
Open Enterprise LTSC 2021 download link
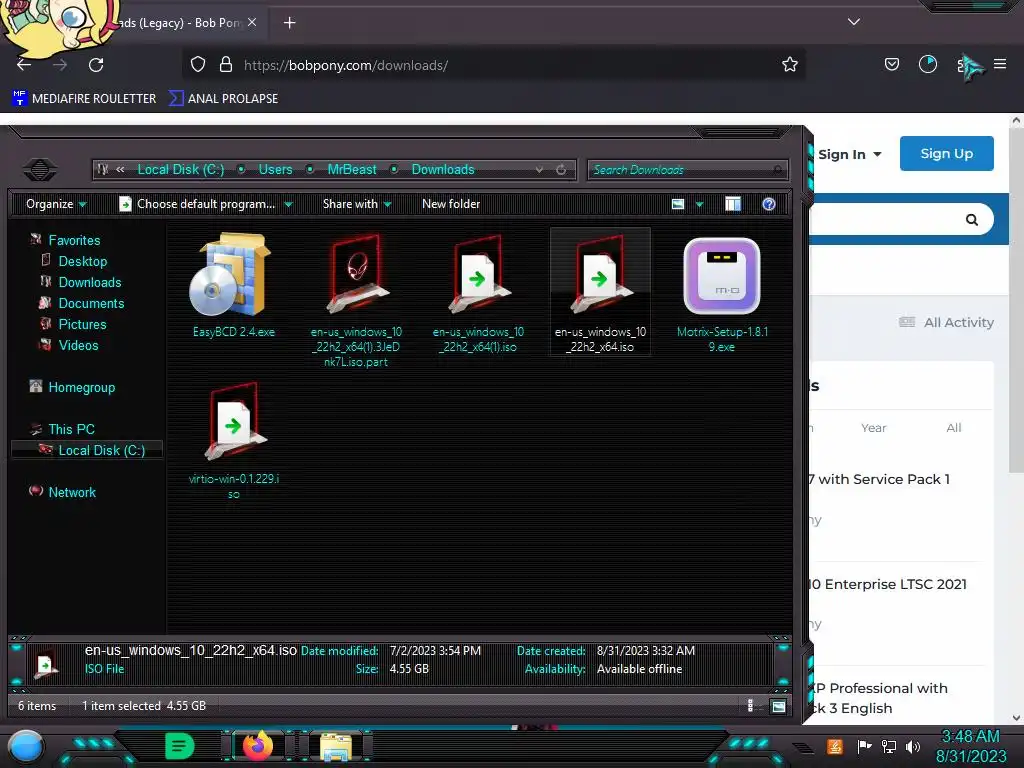[888, 584]
